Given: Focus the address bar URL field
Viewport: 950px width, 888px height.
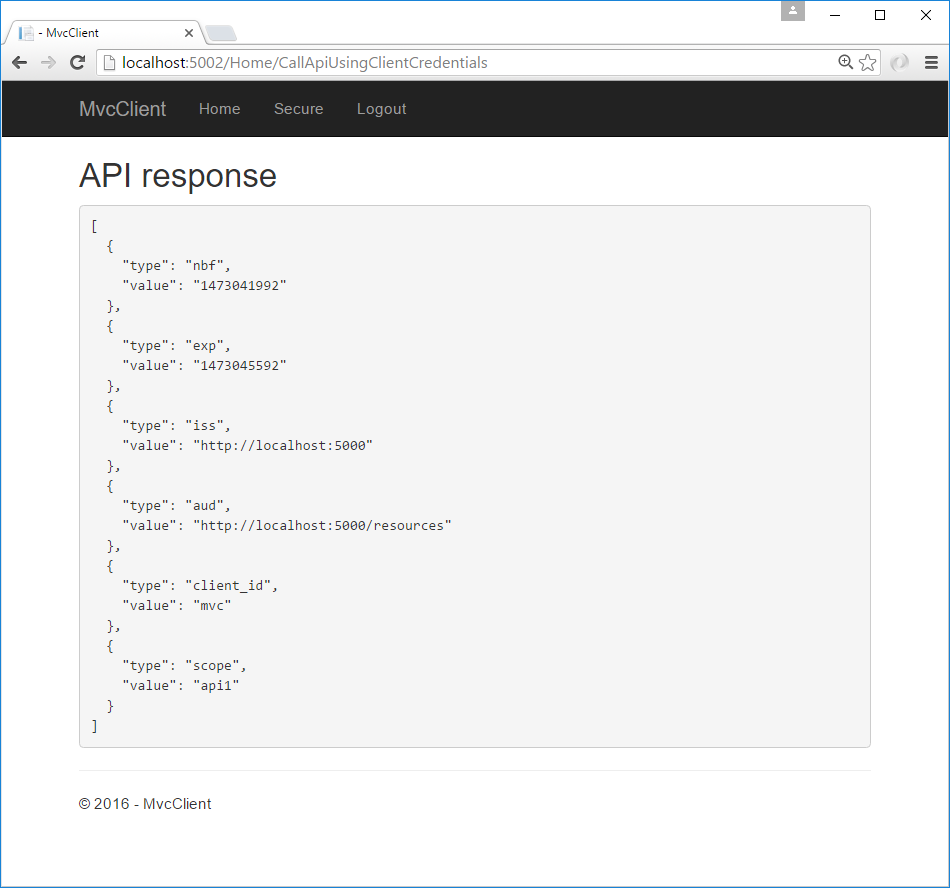Looking at the screenshot, I should click(450, 63).
